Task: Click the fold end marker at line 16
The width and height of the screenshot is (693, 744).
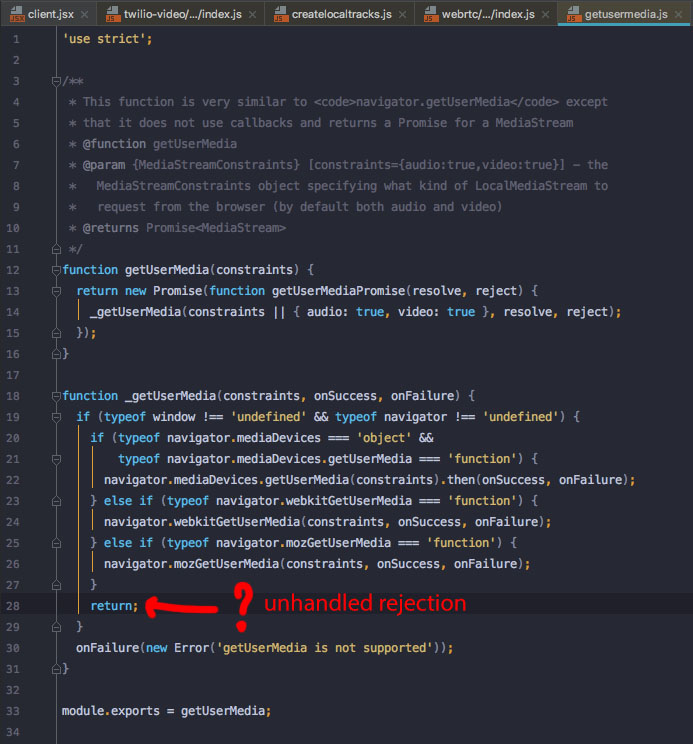Action: [x=56, y=354]
